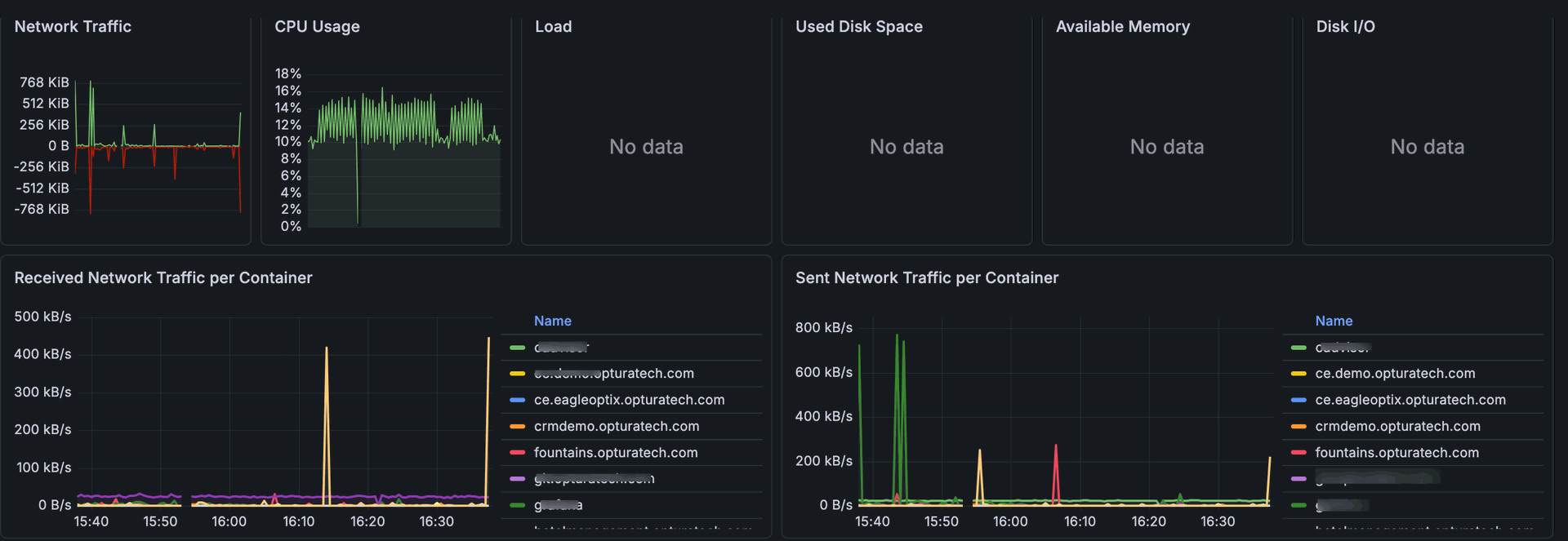This screenshot has width=1568, height=541.
Task: Sort Sent traffic legend by Name header
Action: point(1334,321)
